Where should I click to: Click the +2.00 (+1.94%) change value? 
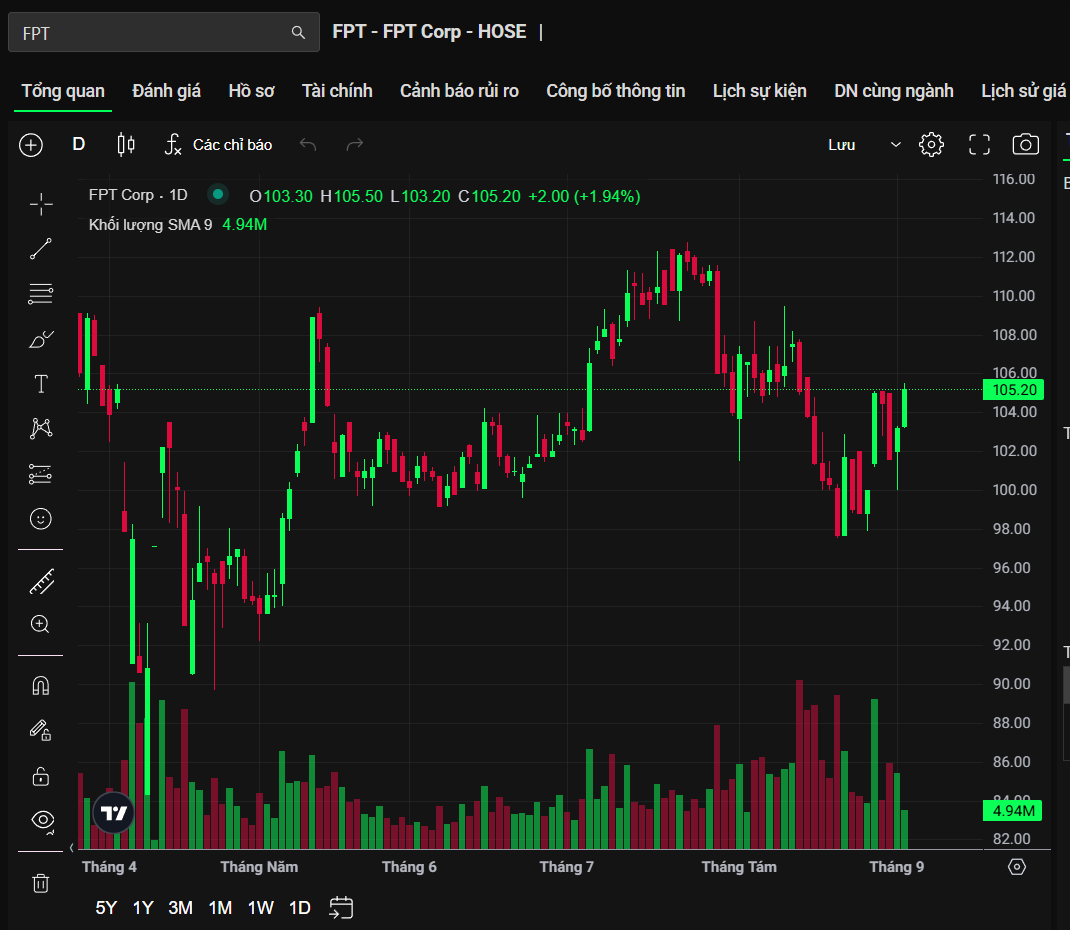584,197
